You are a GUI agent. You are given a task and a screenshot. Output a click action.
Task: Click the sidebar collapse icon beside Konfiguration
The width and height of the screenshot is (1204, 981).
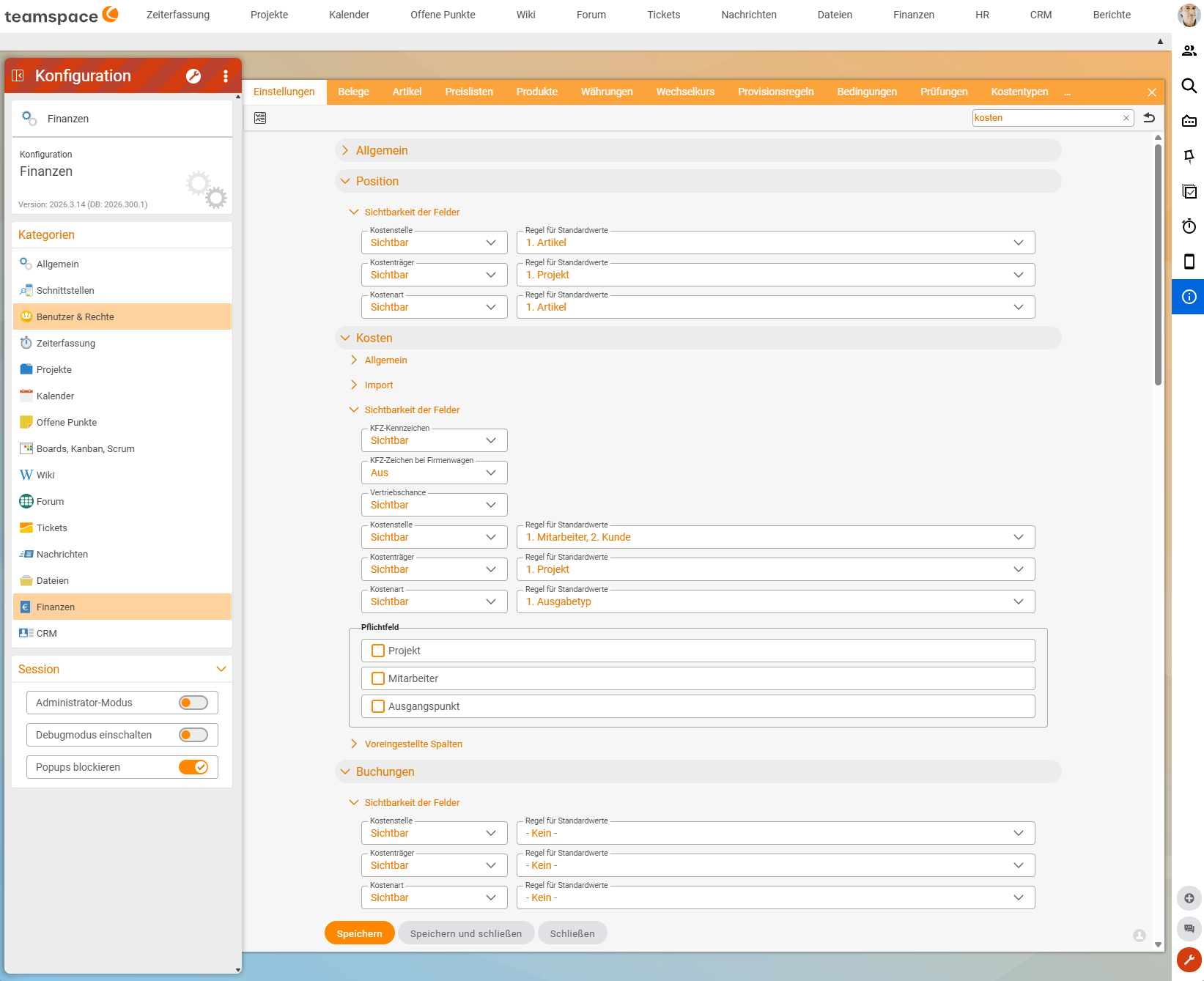(x=18, y=75)
